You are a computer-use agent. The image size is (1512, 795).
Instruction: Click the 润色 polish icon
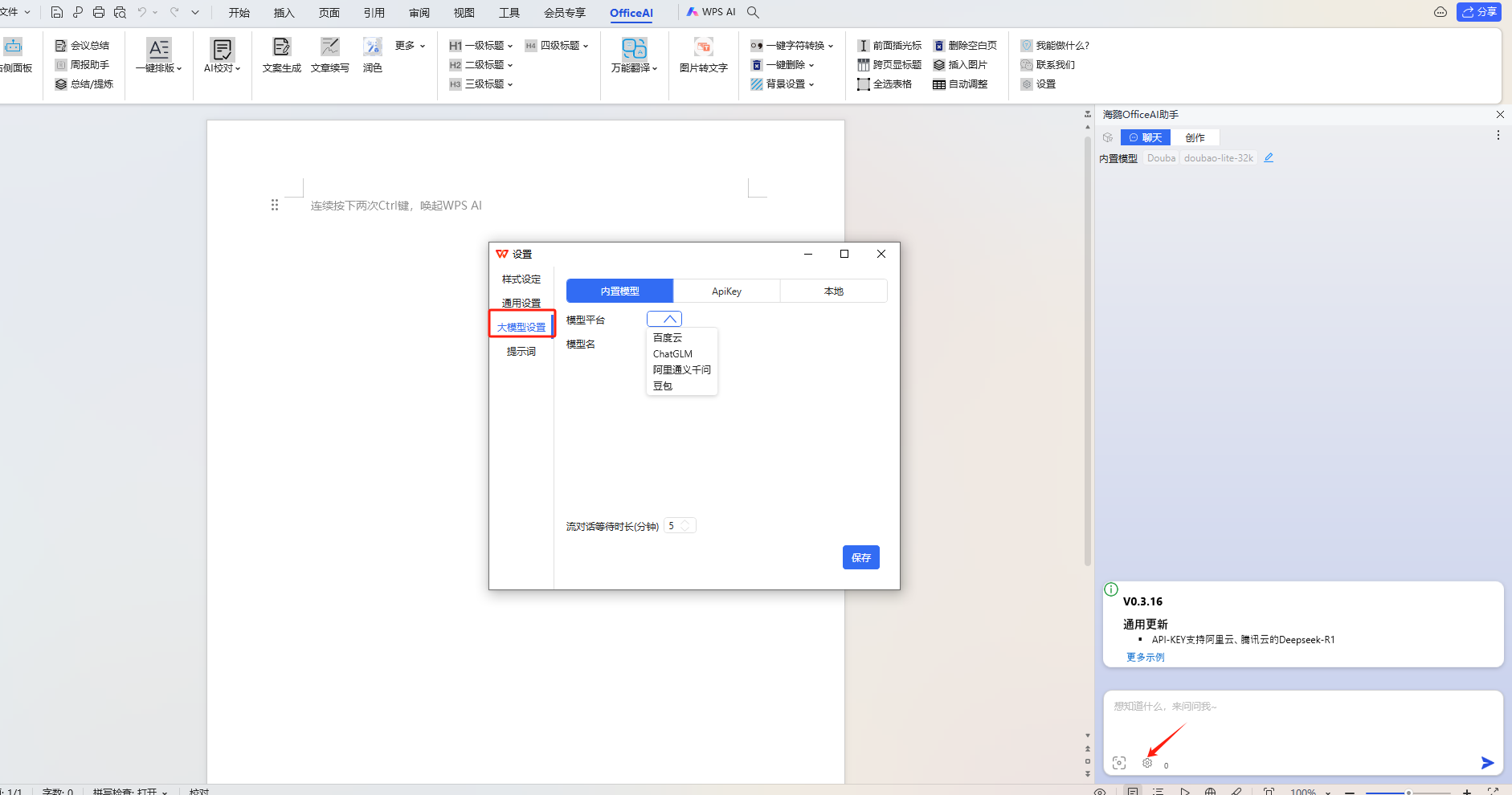[x=373, y=47]
